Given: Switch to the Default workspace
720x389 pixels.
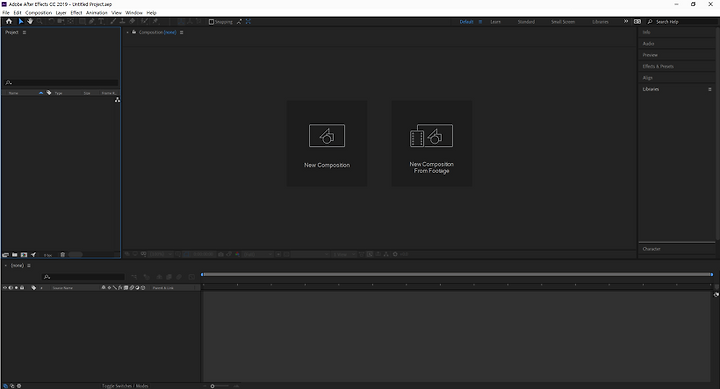Looking at the screenshot, I should click(466, 22).
